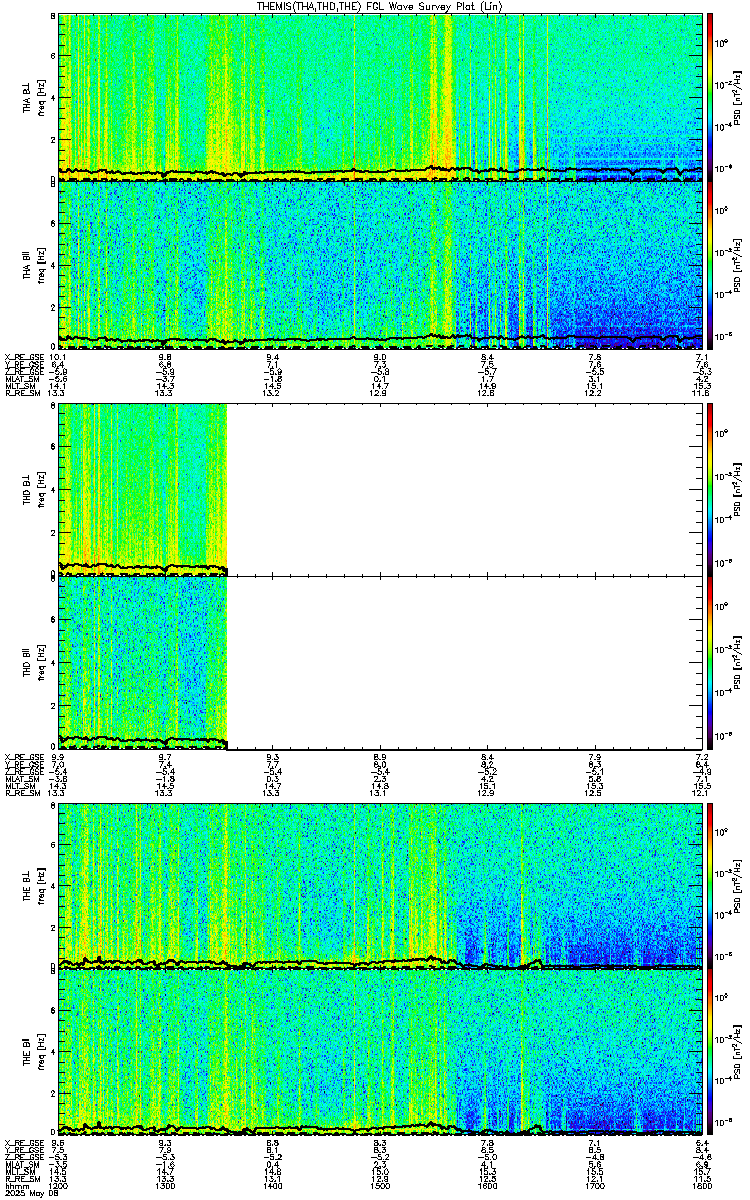
Task: Click the hhmm time axis label
Action: (x=14, y=1184)
